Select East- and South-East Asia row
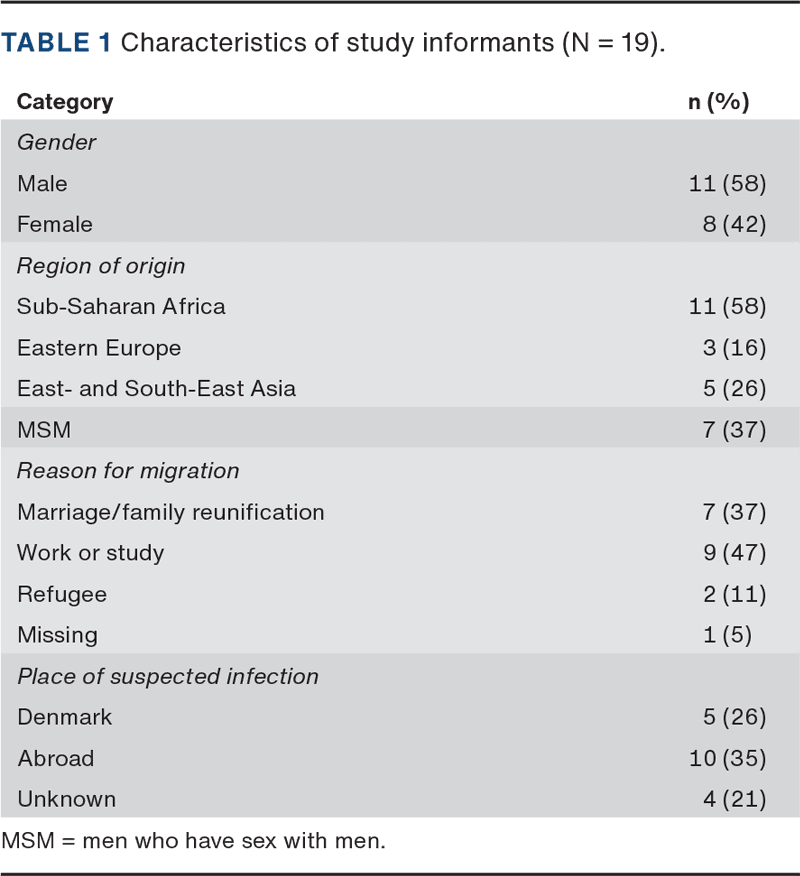800x876 pixels. pos(400,388)
